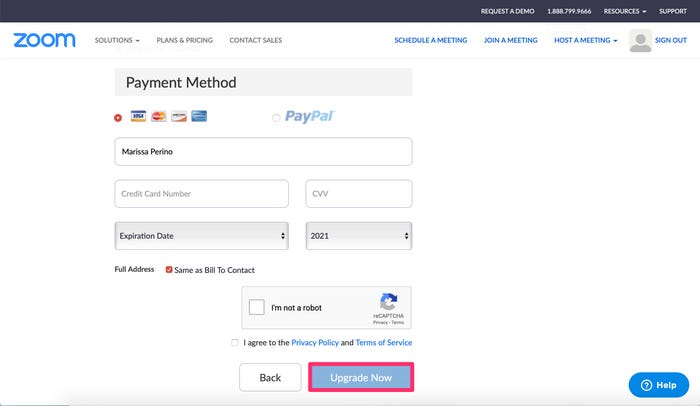Screen dimensions: 700x406
Task: Open the Expiration Date month dropdown
Action: [x=202, y=236]
